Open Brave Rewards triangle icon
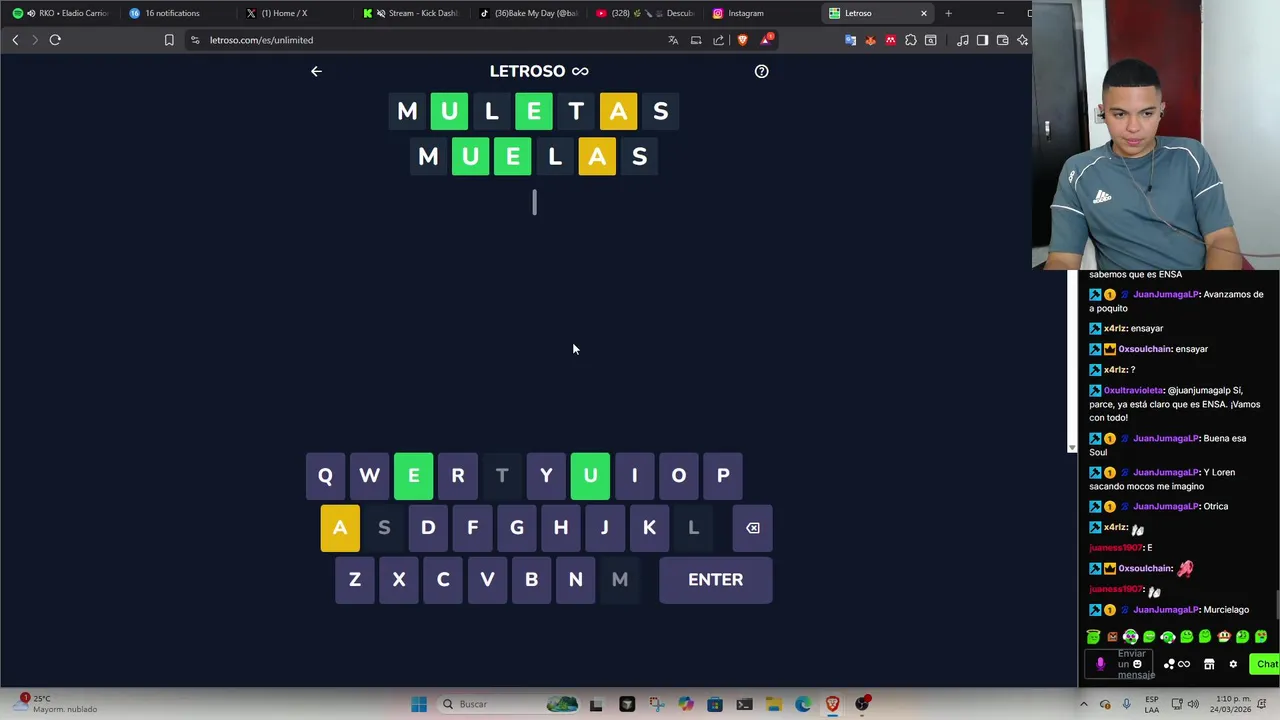Viewport: 1280px width, 720px height. coord(765,40)
